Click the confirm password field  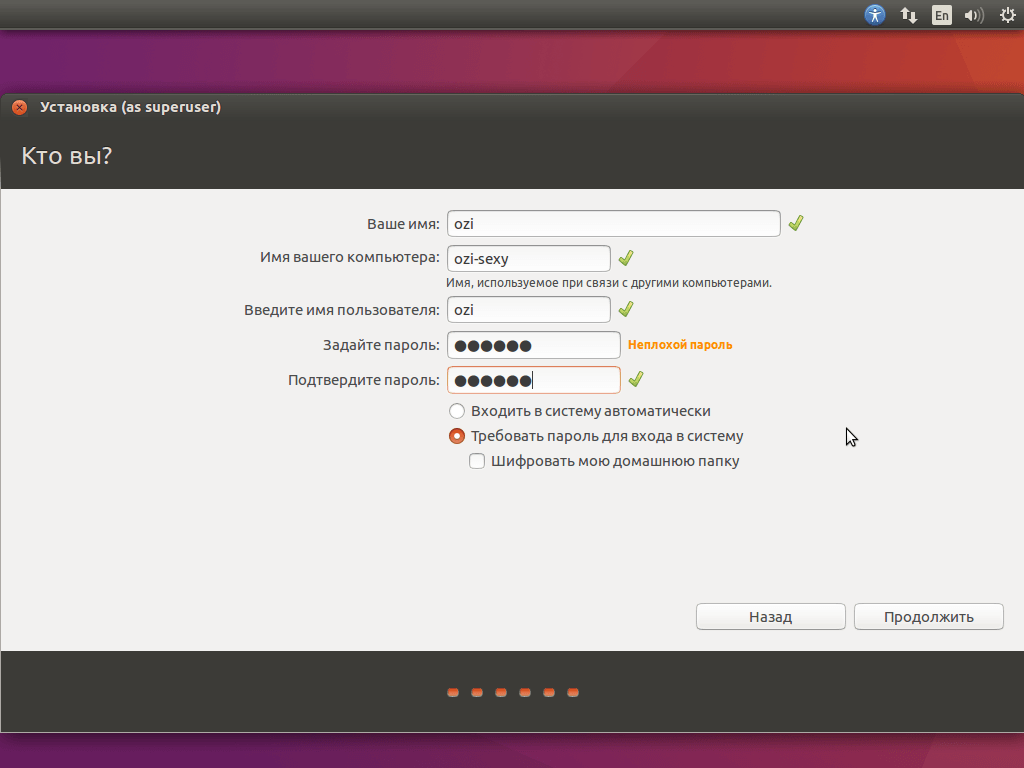pos(533,380)
